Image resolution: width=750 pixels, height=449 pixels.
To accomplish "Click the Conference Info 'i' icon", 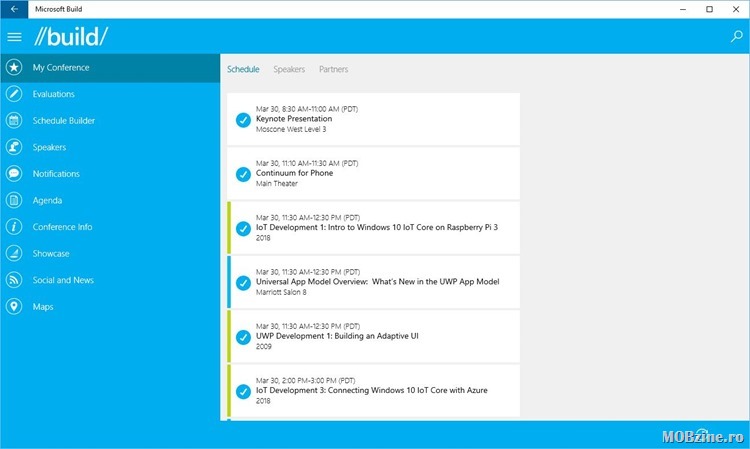I will [x=14, y=227].
